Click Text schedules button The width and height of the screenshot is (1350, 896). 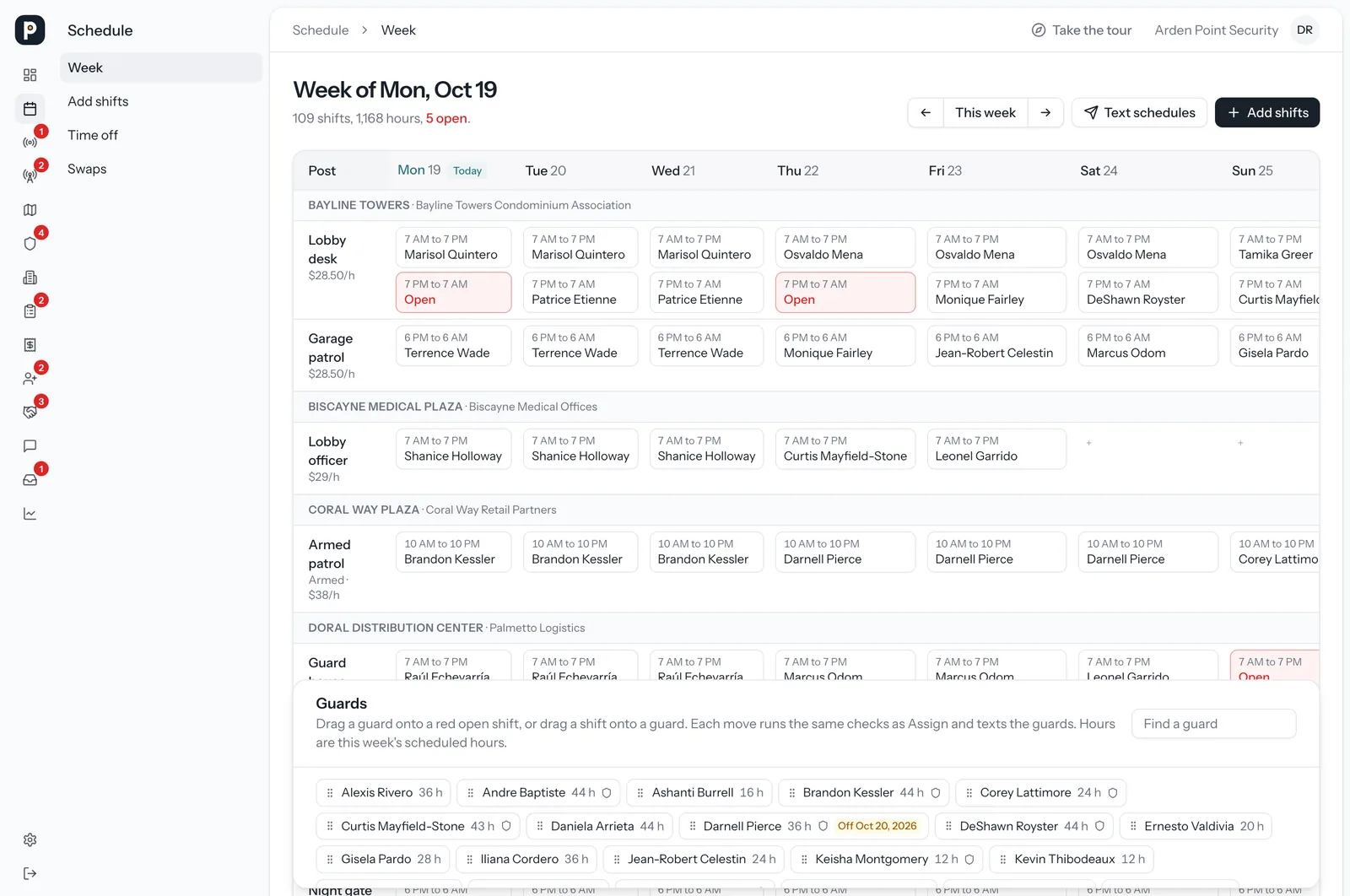[x=1139, y=112]
